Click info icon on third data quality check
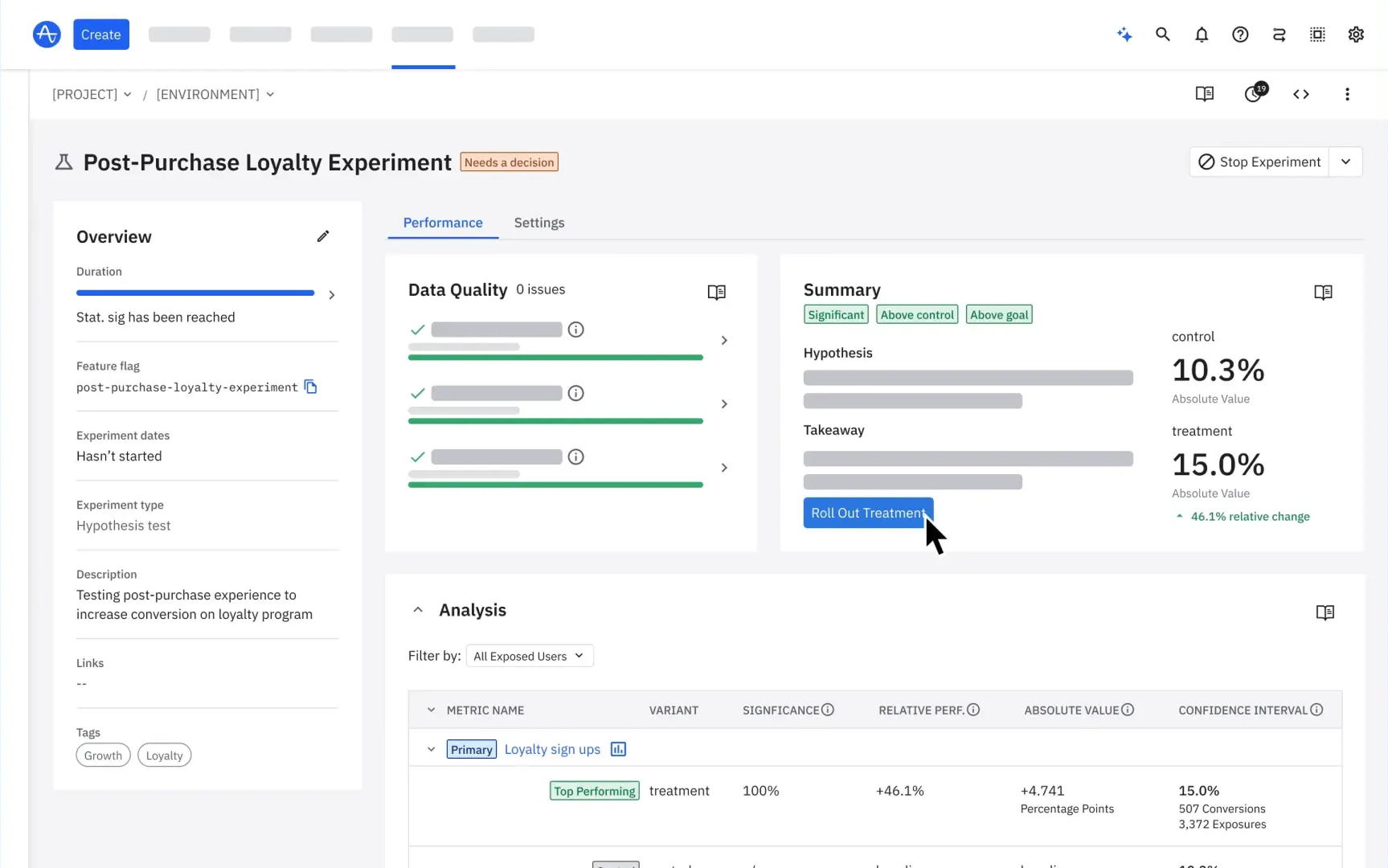The image size is (1388, 868). click(x=575, y=457)
